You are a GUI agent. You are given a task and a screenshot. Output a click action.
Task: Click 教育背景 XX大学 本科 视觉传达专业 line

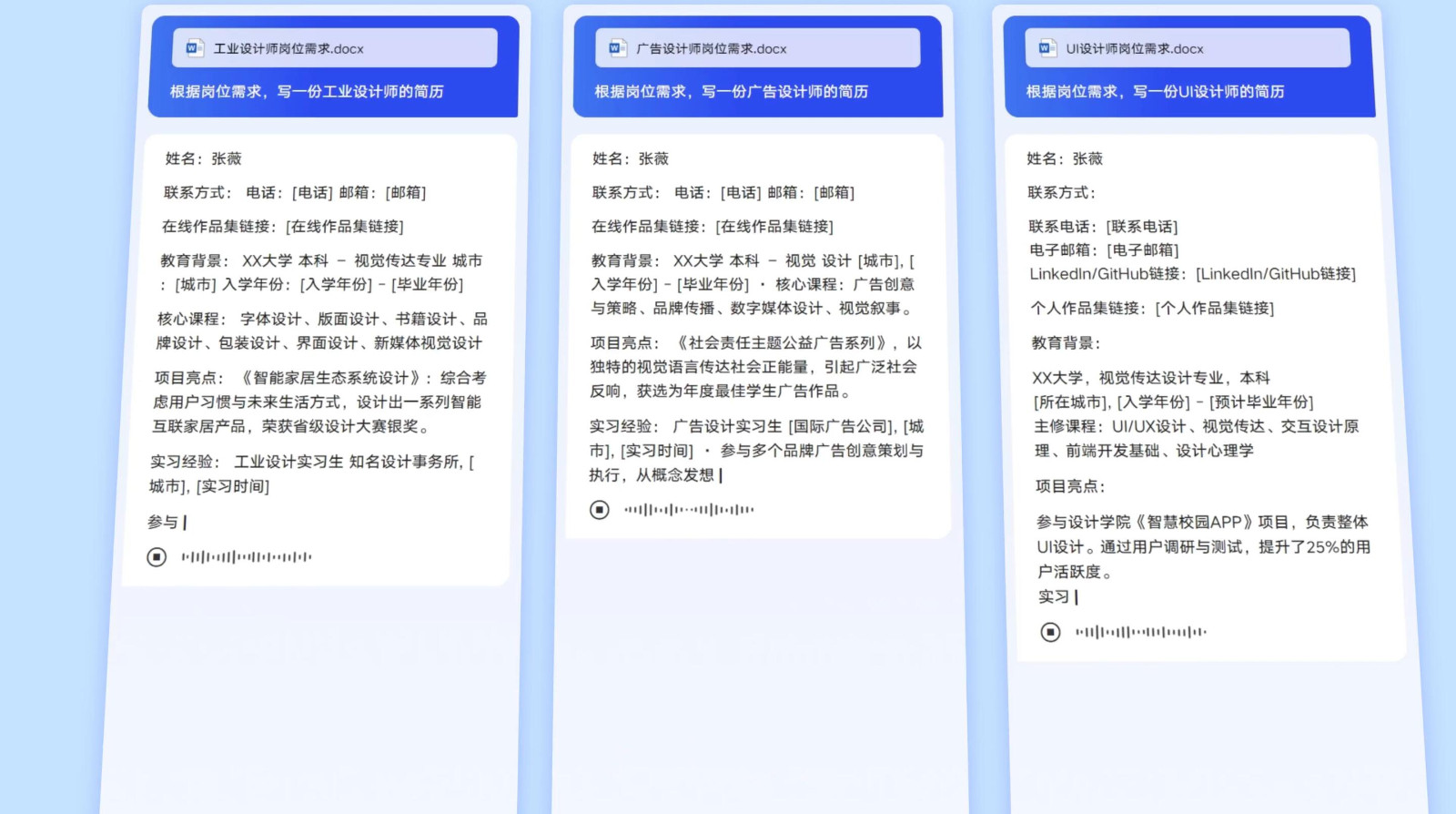pyautogui.click(x=321, y=272)
